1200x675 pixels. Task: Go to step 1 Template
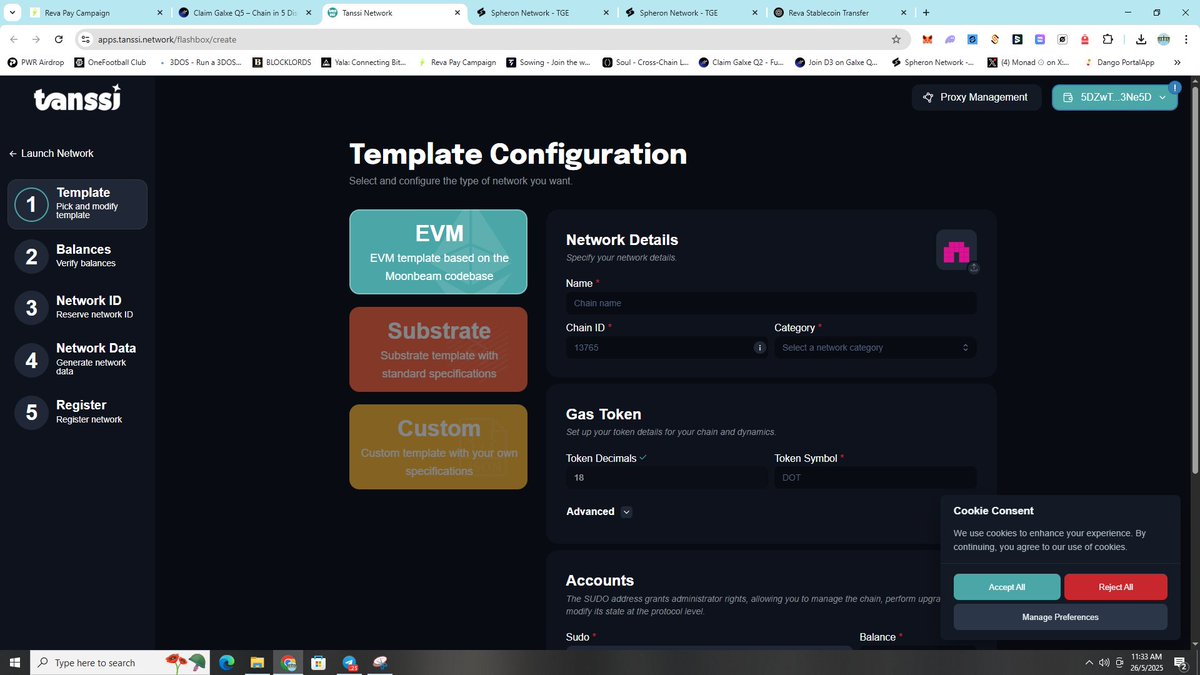coord(78,204)
